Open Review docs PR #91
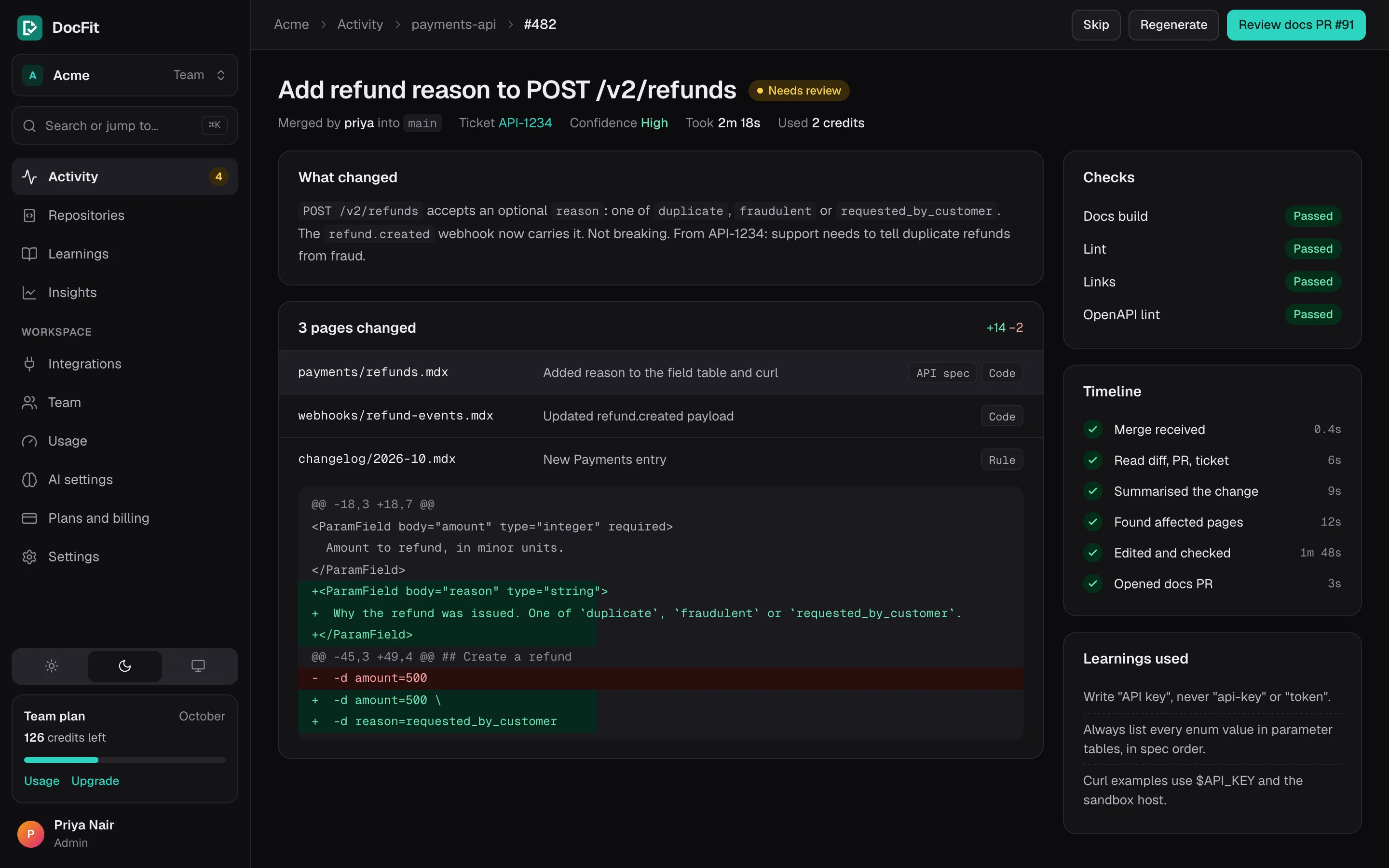This screenshot has width=1389, height=868. 1296,25
